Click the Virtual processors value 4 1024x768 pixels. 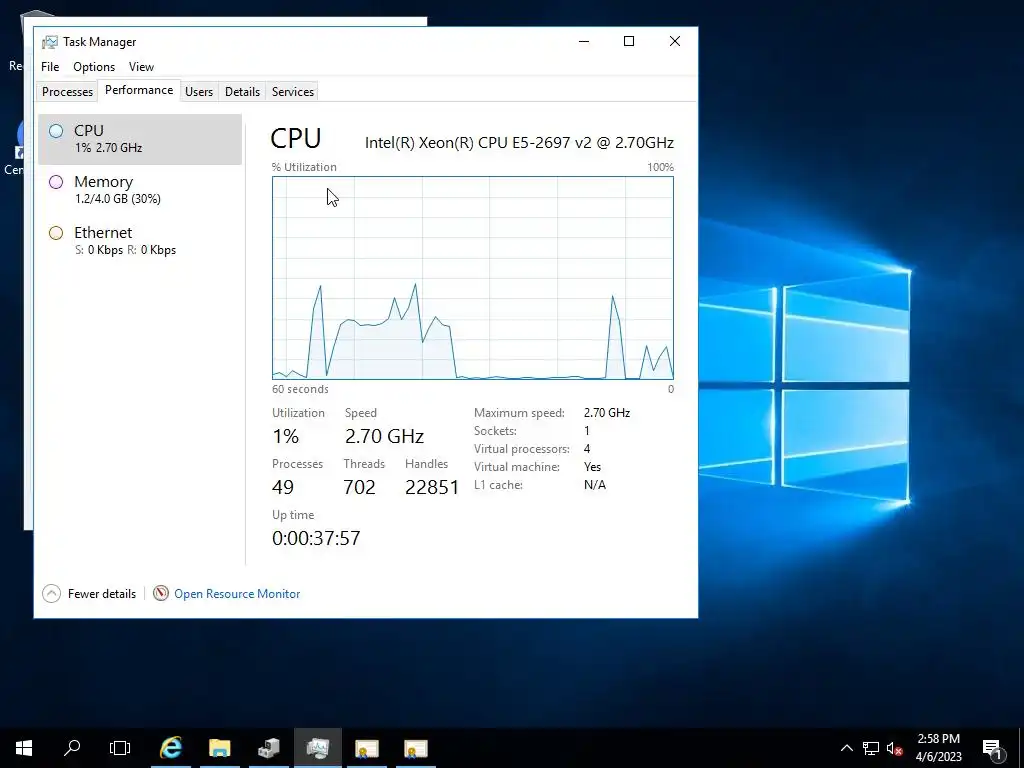pos(587,449)
